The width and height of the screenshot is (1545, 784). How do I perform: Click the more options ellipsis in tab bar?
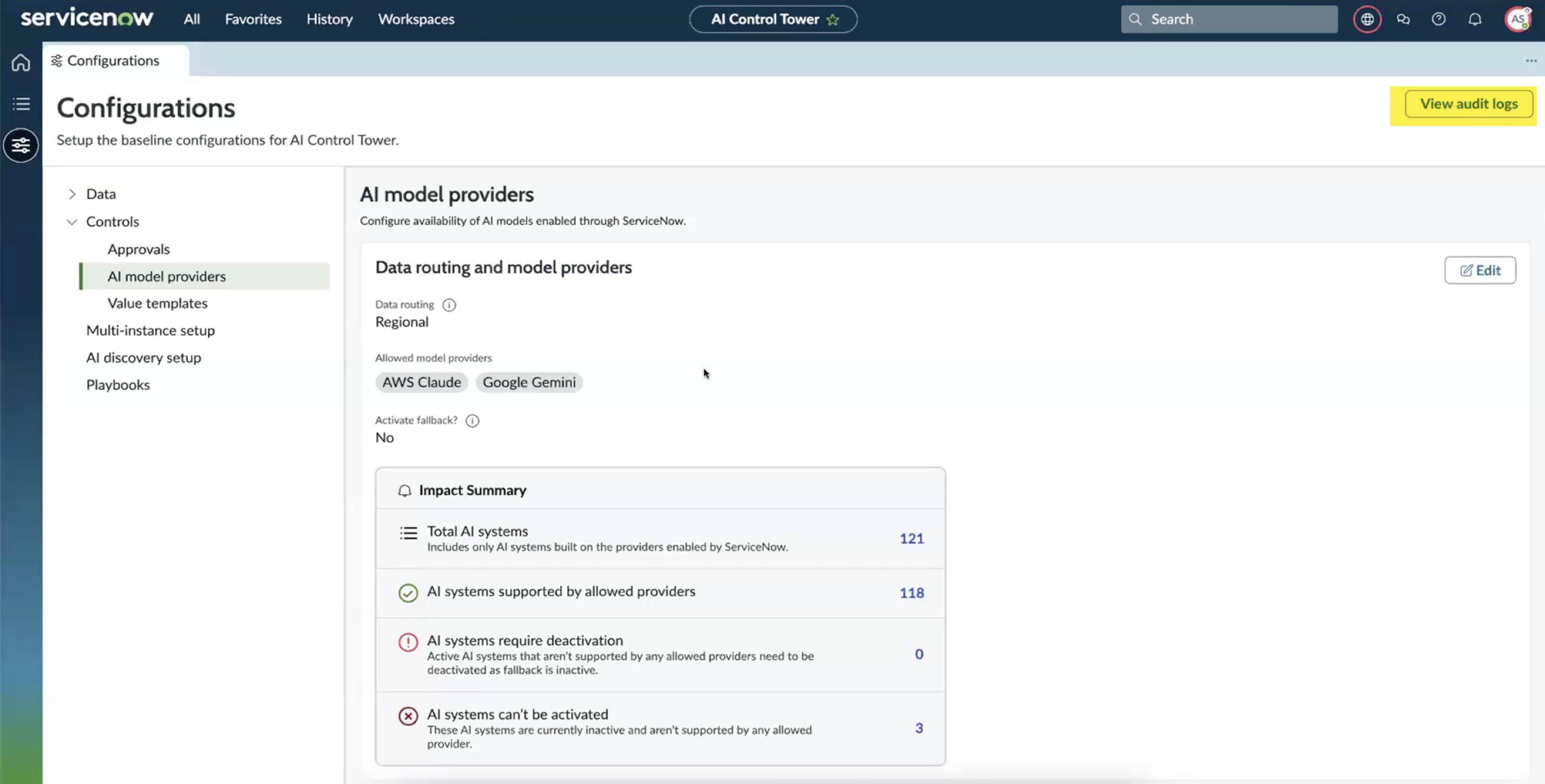tap(1531, 61)
